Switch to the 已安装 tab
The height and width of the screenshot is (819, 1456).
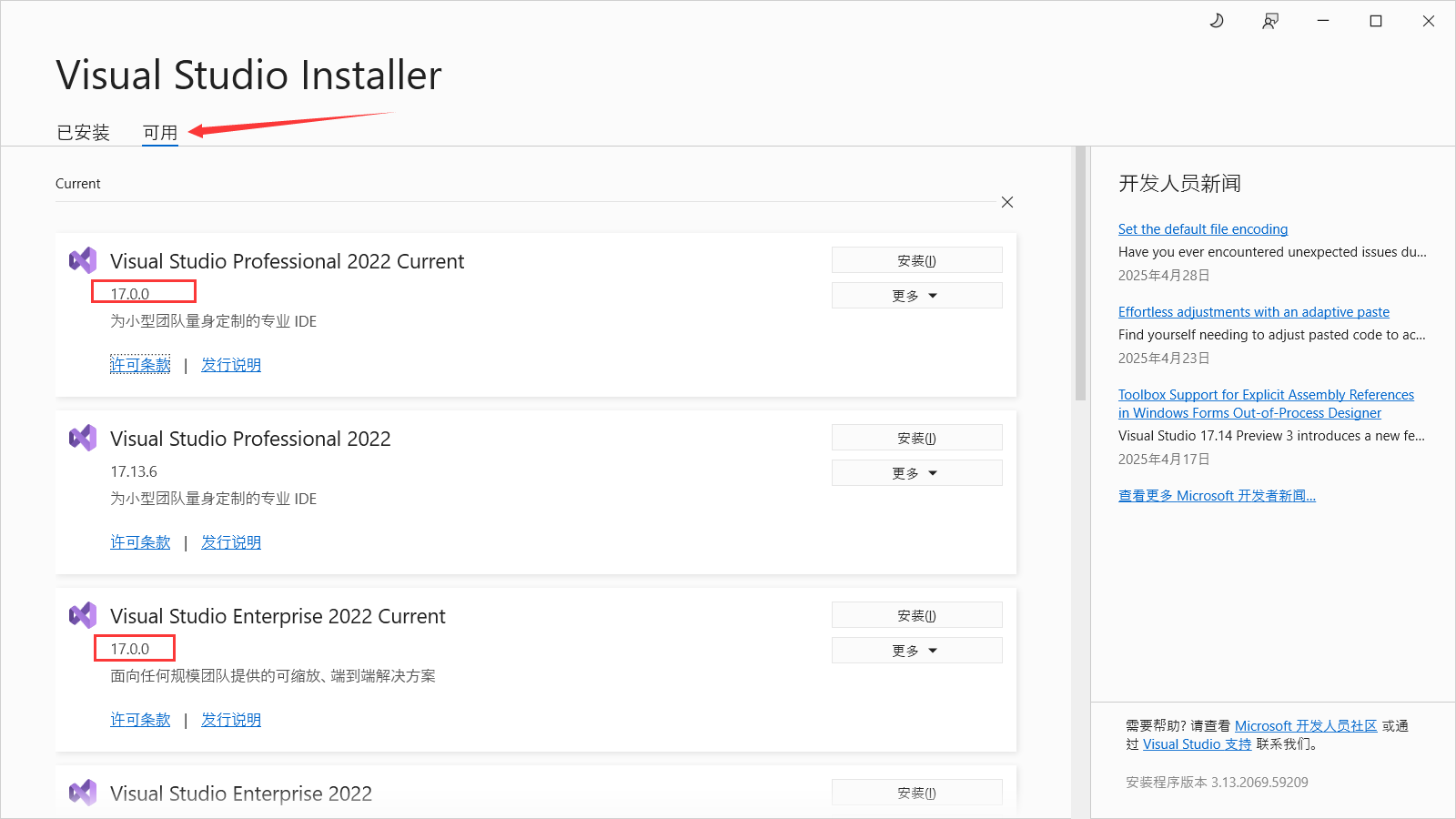coord(83,132)
